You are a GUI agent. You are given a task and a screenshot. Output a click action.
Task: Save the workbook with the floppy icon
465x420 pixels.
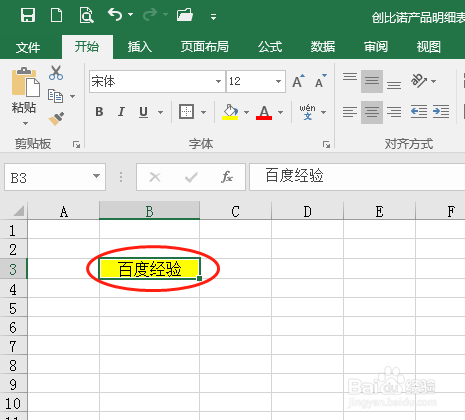pyautogui.click(x=28, y=15)
